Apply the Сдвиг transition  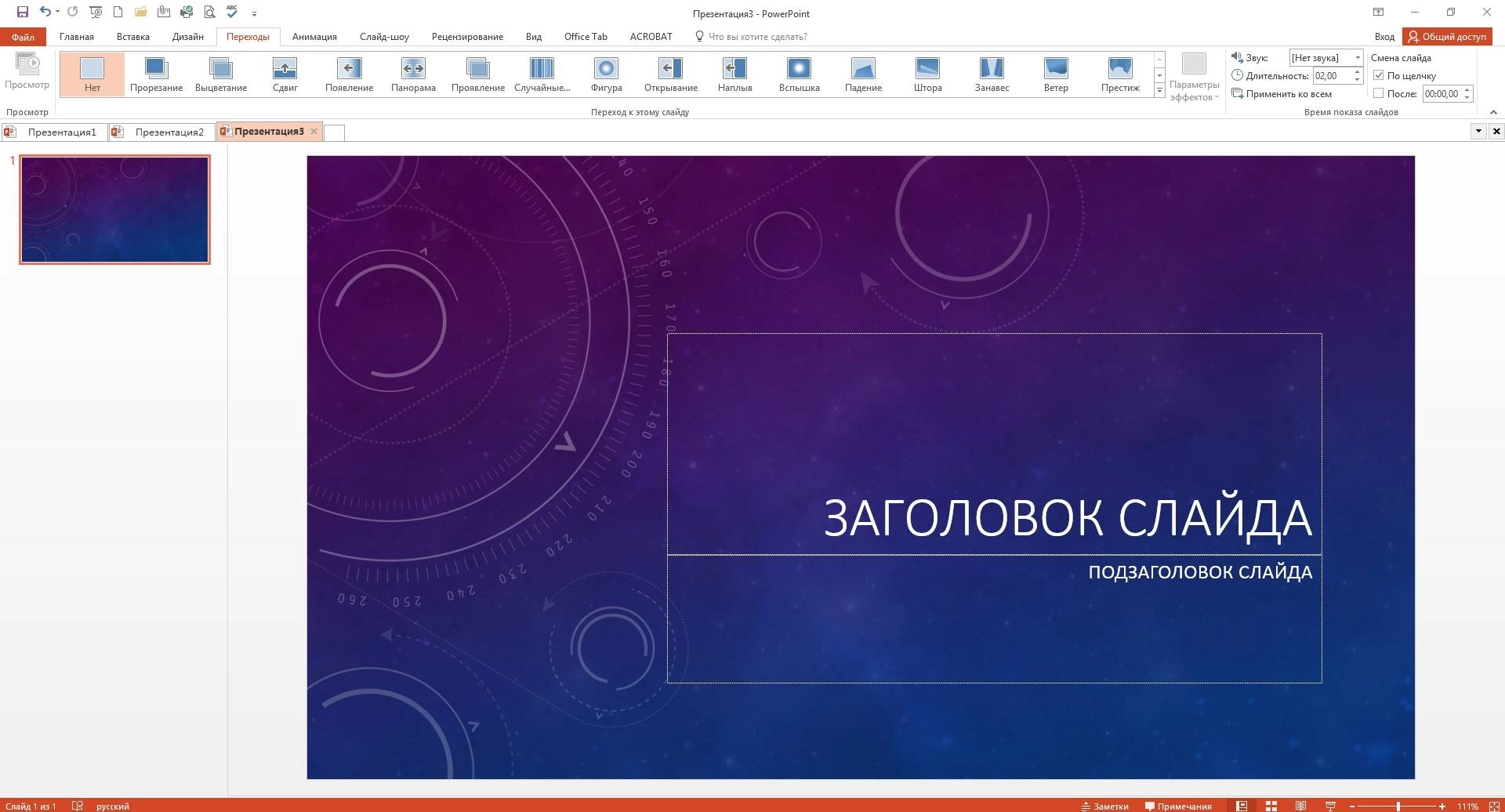(x=285, y=74)
